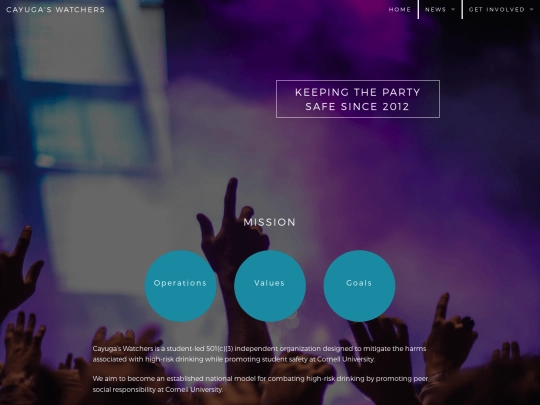Click "national model" text in second paragraph
Image resolution: width=540 pixels, height=405 pixels.
230,378
